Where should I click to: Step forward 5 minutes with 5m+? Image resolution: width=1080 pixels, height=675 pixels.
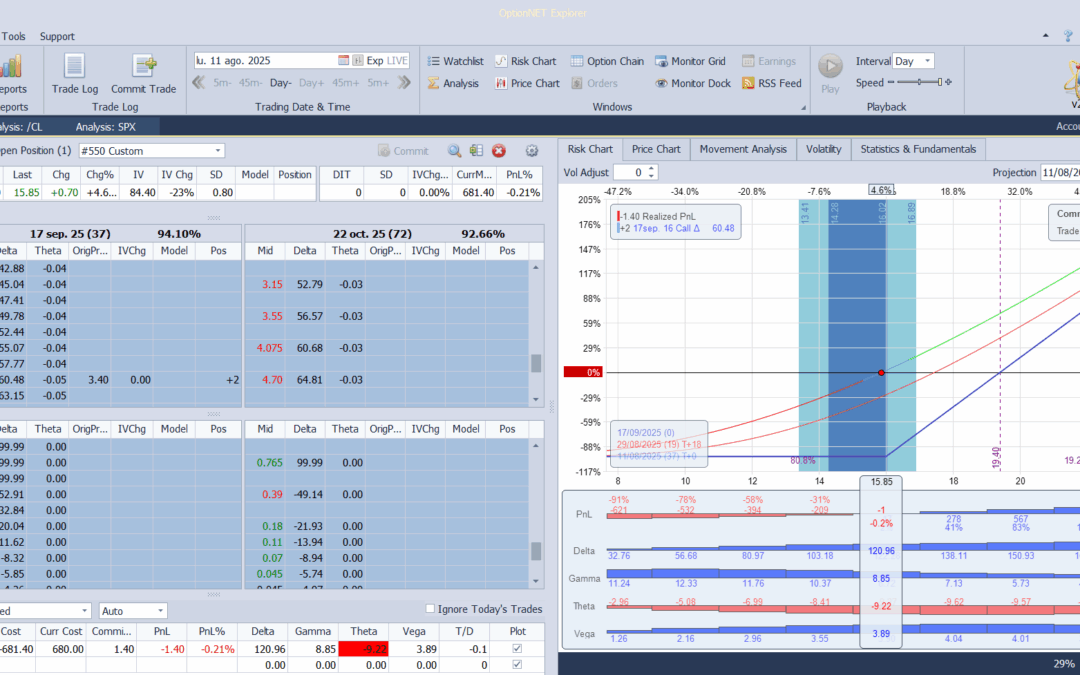[x=378, y=83]
